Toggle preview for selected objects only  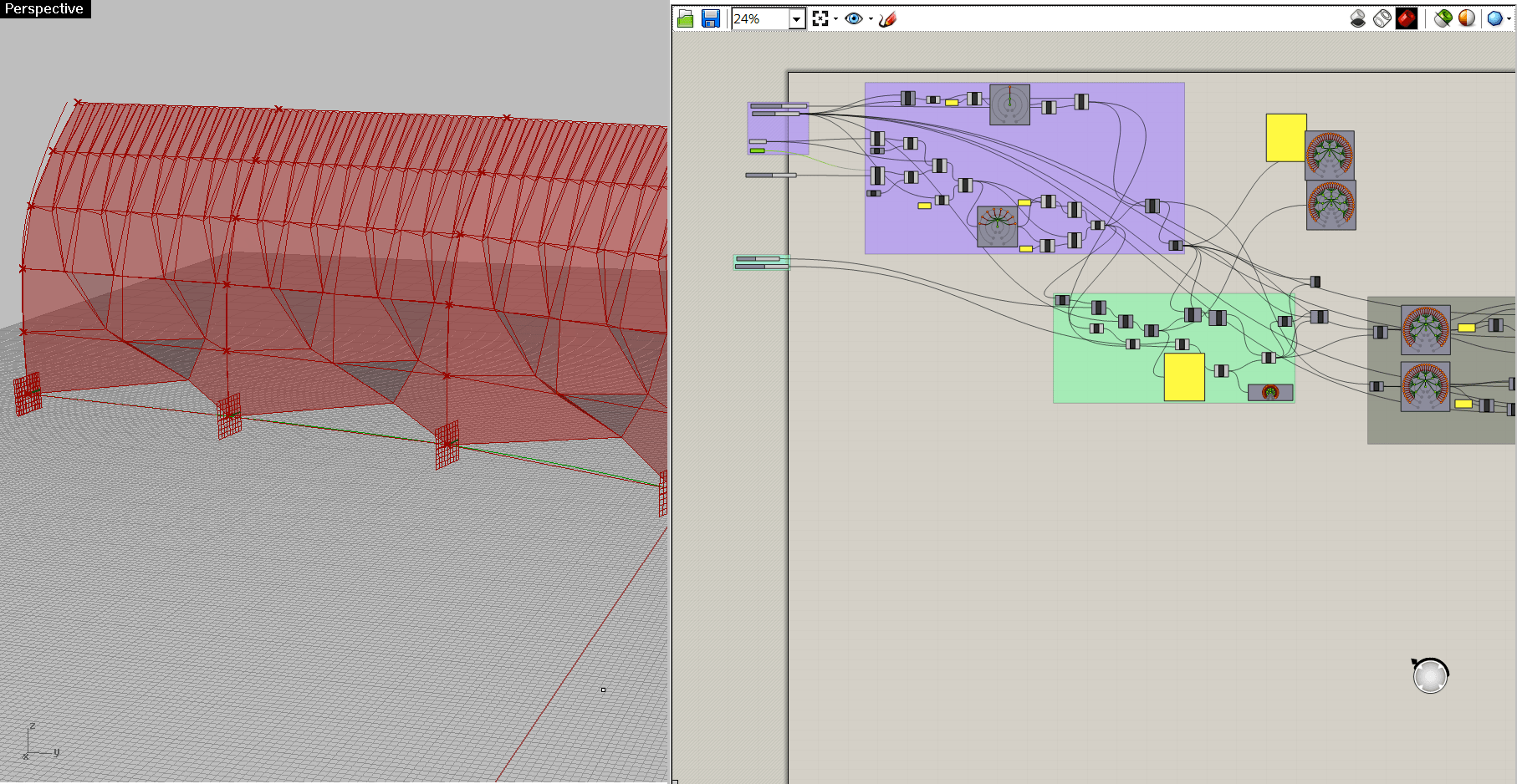pos(1443,18)
